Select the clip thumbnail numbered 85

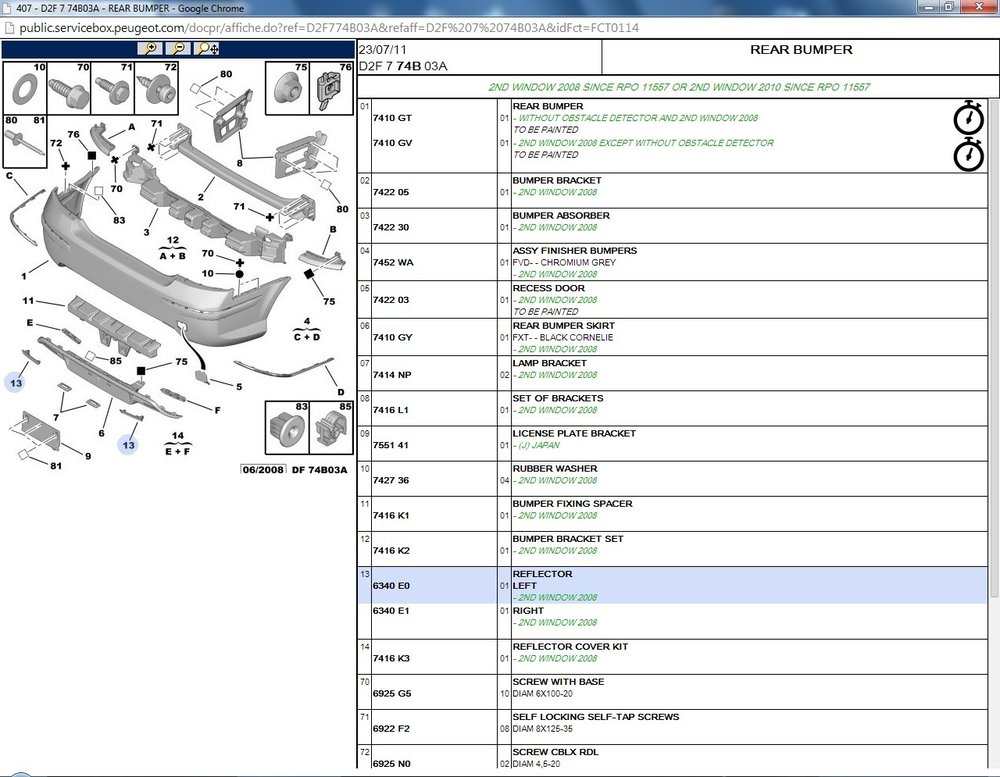pos(331,427)
